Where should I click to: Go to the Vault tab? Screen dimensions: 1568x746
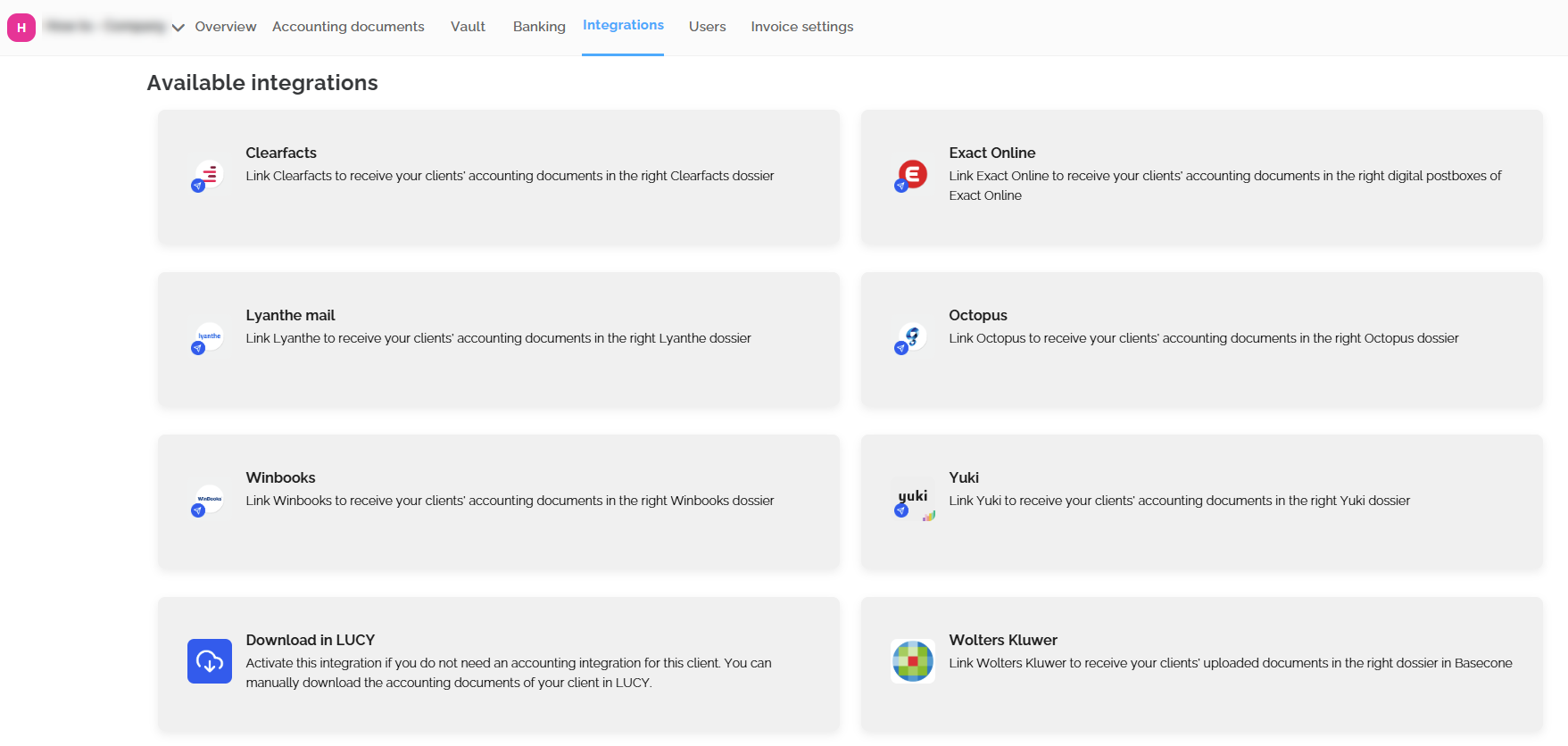coord(468,27)
